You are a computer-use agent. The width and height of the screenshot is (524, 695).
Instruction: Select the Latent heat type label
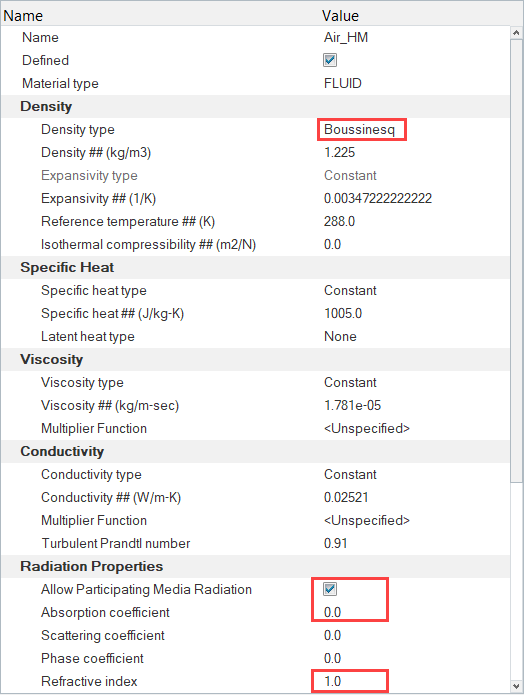[x=87, y=336]
